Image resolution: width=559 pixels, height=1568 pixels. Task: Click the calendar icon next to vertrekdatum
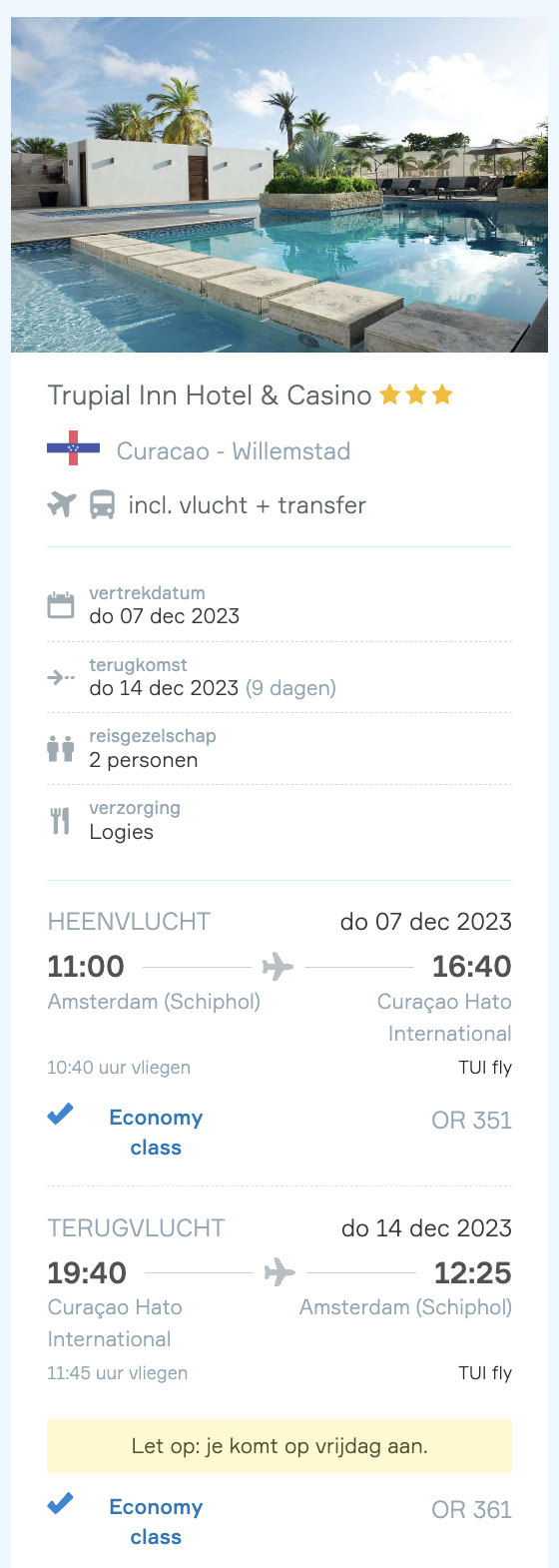pyautogui.click(x=61, y=605)
